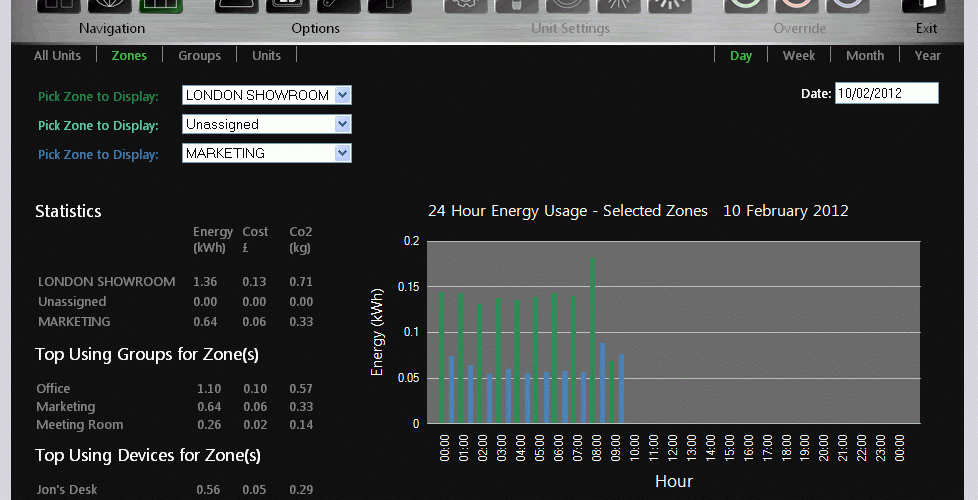Screen dimensions: 978x500
Task: Click the Override toolbar label
Action: coord(800,29)
